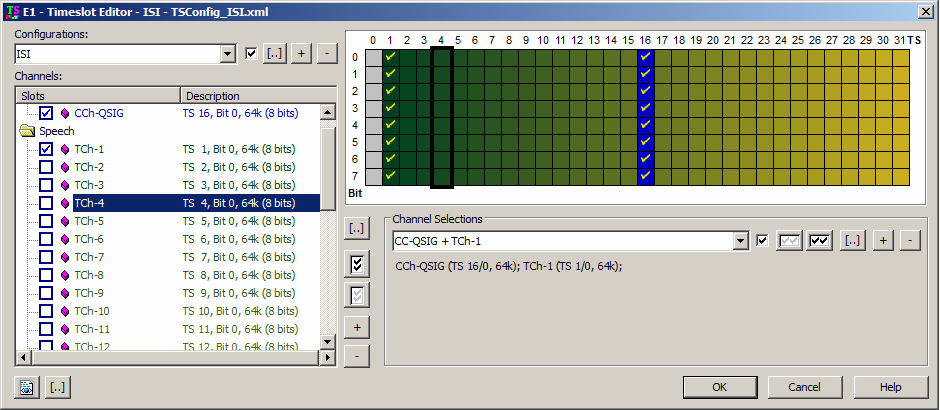The image size is (940, 410).
Task: Click the bracket edit button next to Configurations
Action: point(275,53)
